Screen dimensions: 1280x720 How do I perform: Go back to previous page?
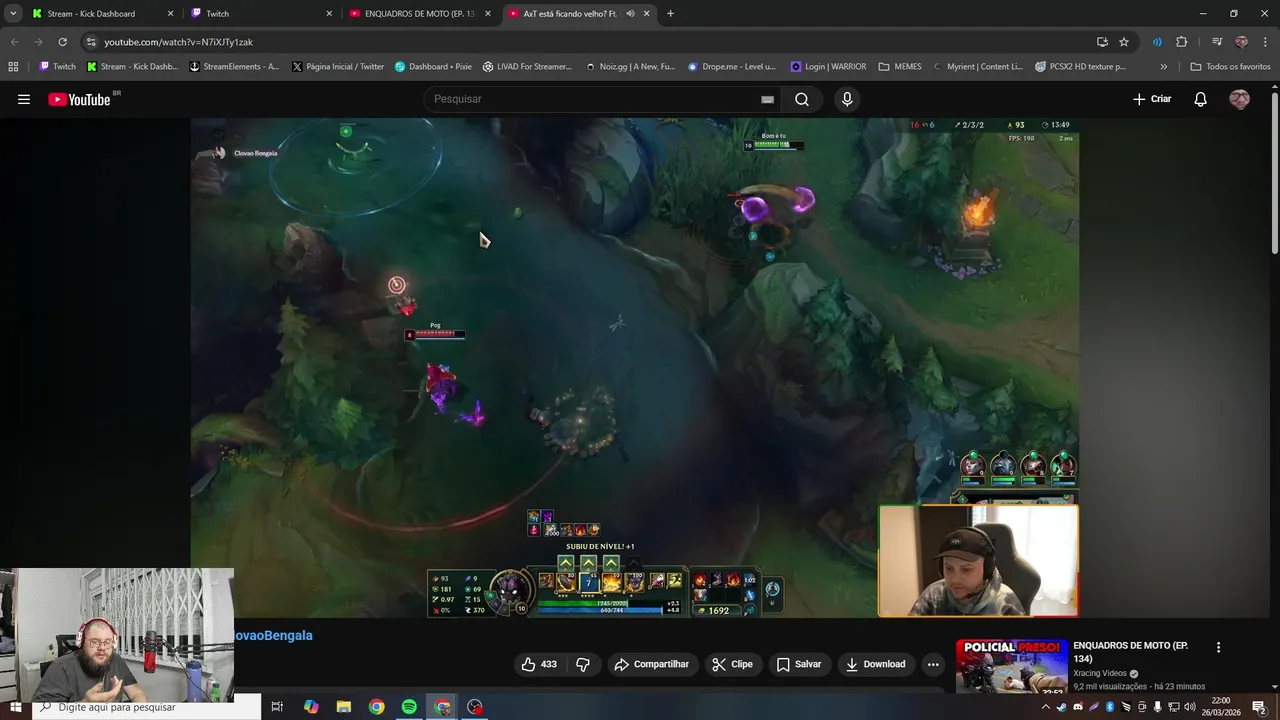[x=14, y=42]
